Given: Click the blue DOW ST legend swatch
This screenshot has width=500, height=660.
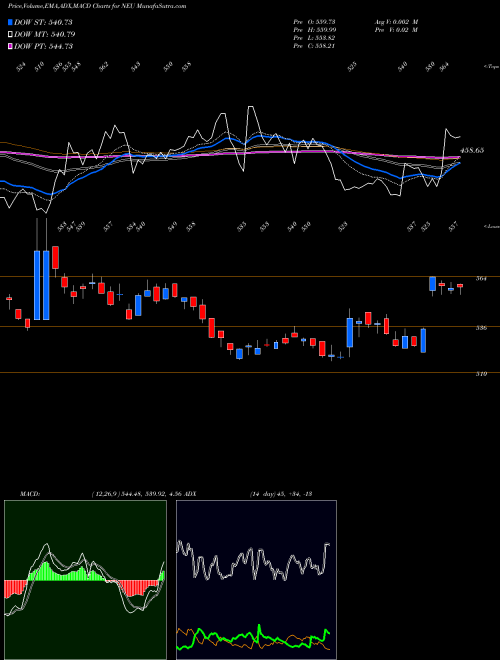Looking at the screenshot, I should point(11,22).
